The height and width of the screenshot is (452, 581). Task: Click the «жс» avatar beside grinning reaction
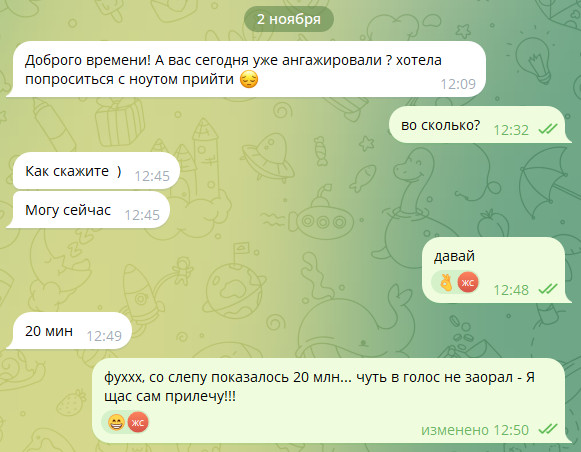point(138,422)
